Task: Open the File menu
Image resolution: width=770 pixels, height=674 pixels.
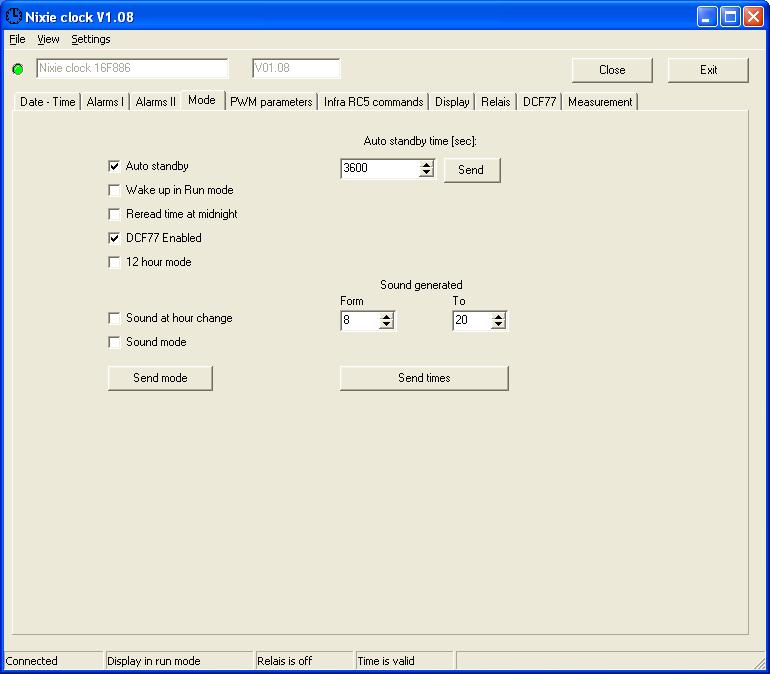Action: 17,39
